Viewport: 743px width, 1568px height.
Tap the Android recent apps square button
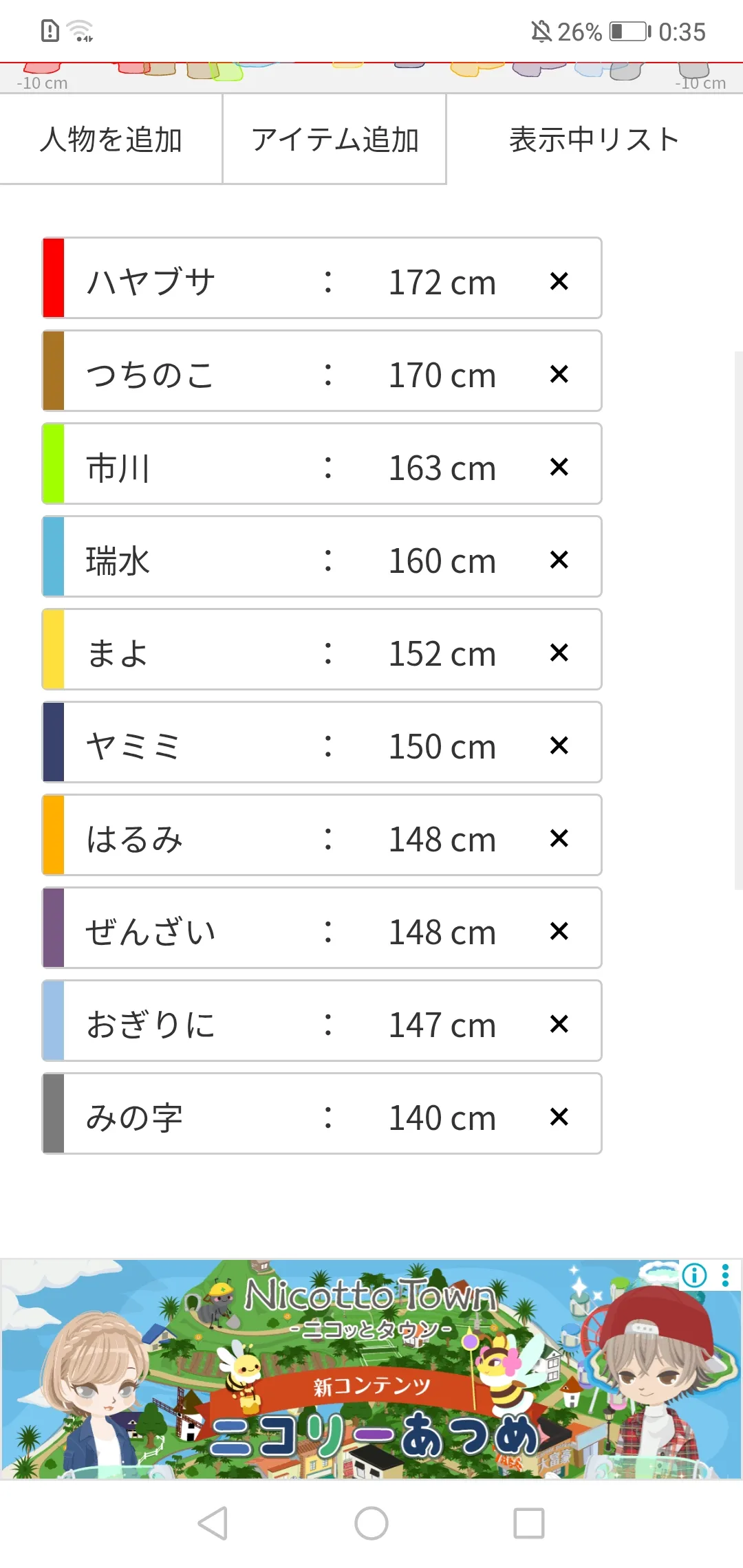coord(529,1523)
